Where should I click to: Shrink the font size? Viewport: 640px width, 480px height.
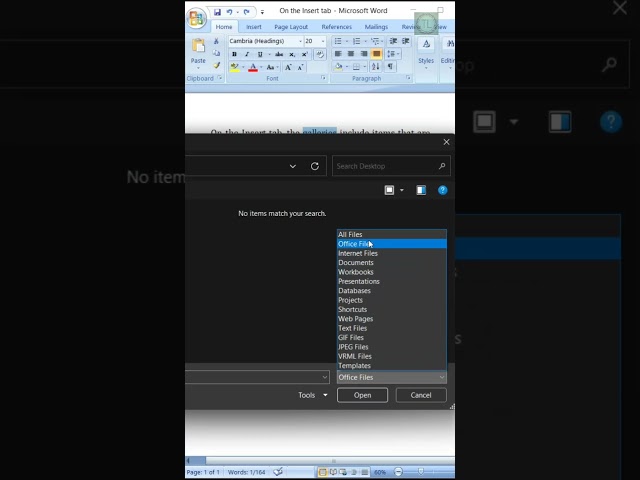300,67
